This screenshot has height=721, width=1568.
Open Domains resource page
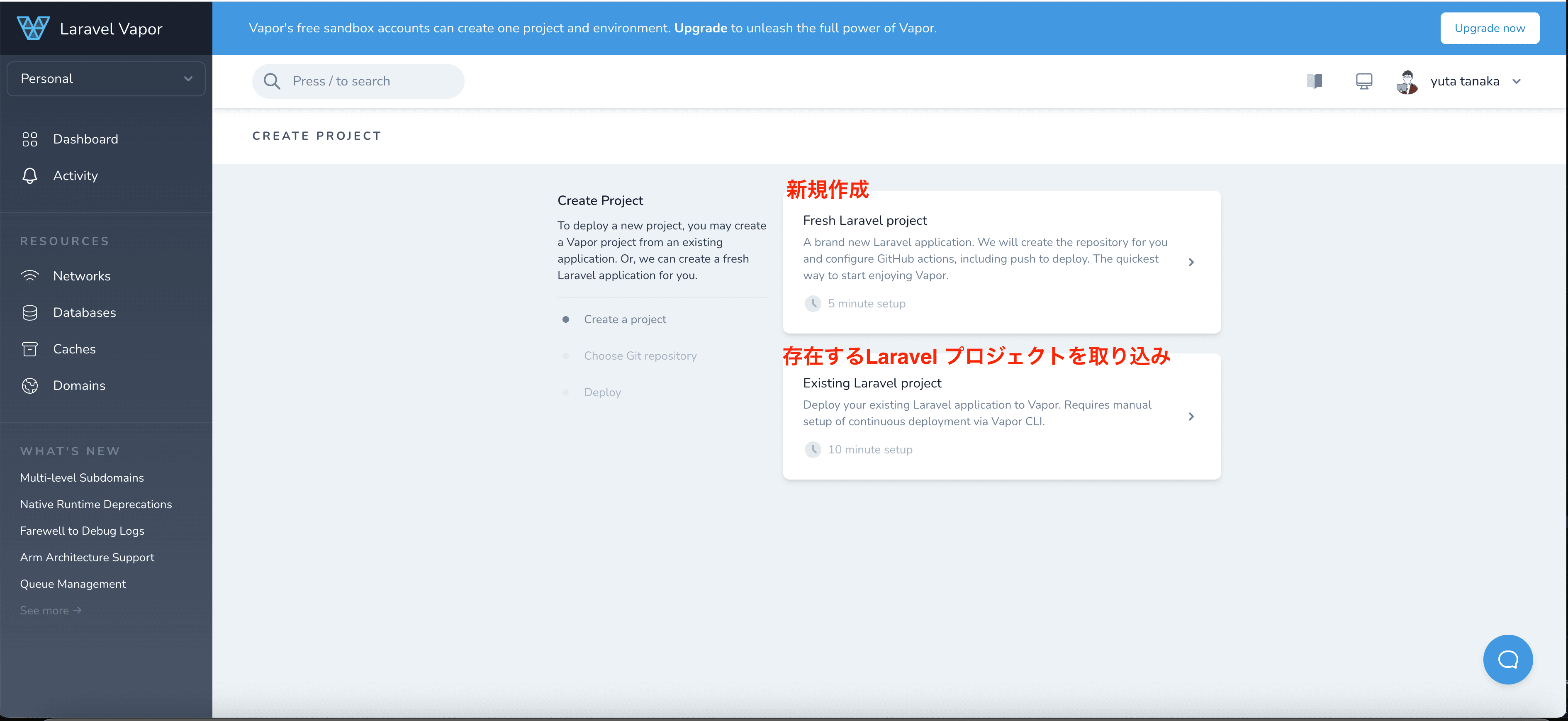pyautogui.click(x=79, y=385)
